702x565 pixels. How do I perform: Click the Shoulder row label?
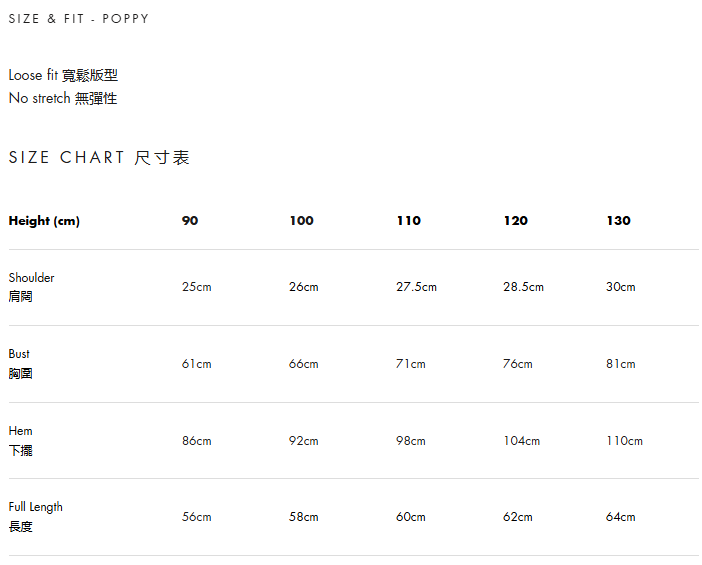[x=32, y=287]
